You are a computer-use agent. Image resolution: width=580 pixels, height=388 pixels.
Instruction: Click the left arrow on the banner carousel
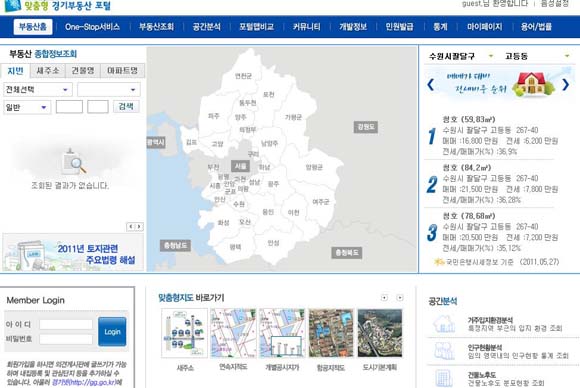430,85
